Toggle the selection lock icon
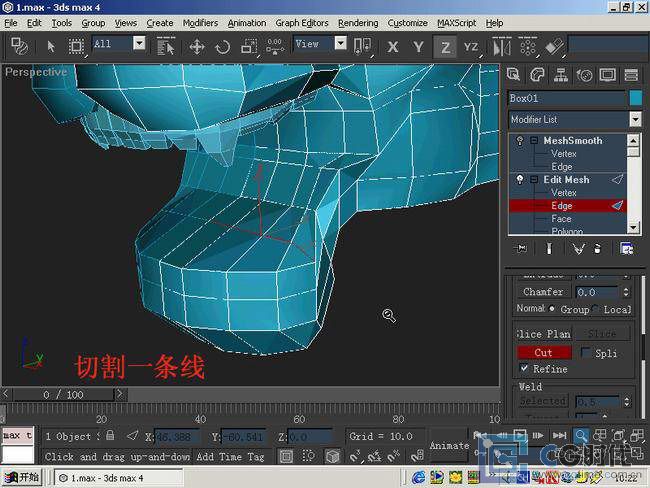Image resolution: width=650 pixels, height=488 pixels. [110, 435]
